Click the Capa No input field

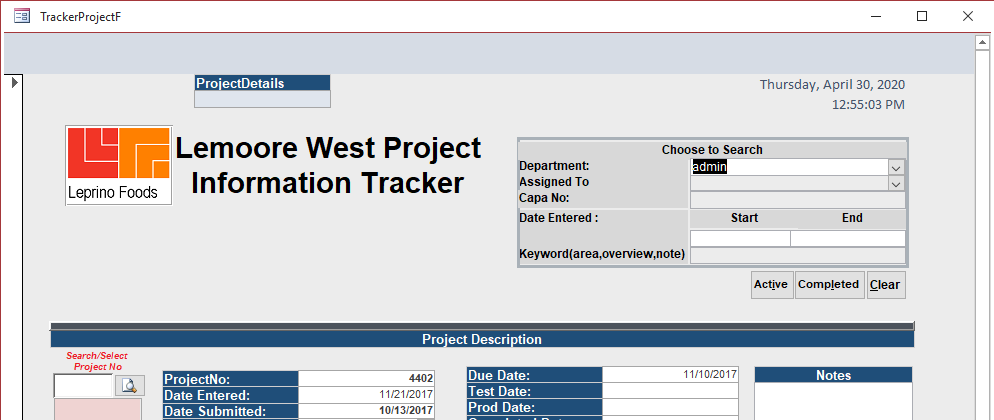[797, 200]
